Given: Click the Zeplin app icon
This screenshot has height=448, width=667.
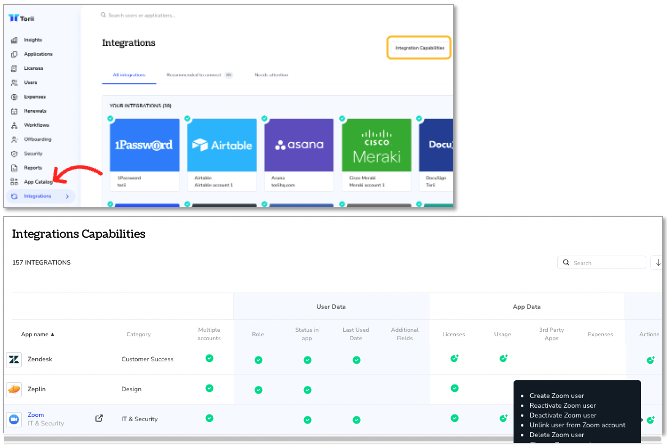Looking at the screenshot, I should pos(14,389).
